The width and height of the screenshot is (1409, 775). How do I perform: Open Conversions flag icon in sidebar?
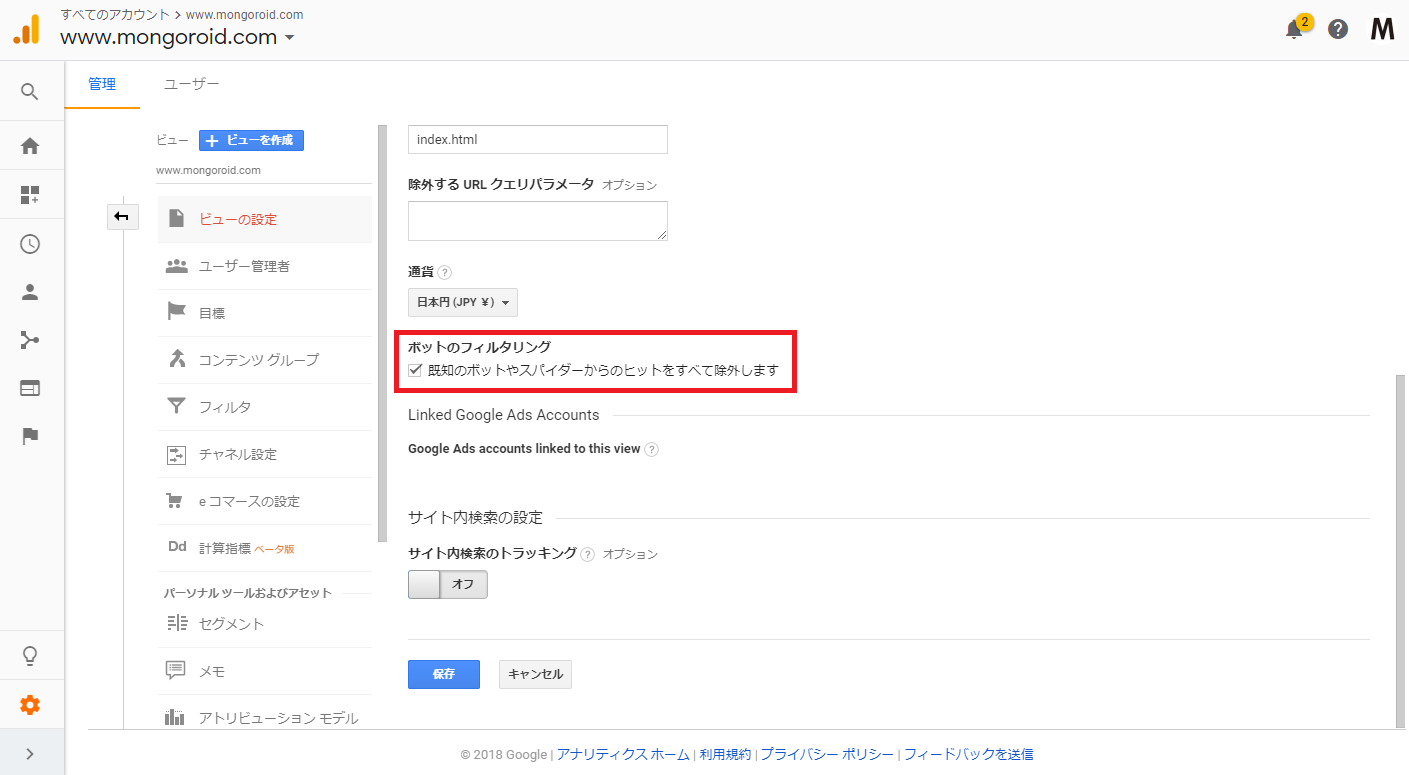pos(30,436)
